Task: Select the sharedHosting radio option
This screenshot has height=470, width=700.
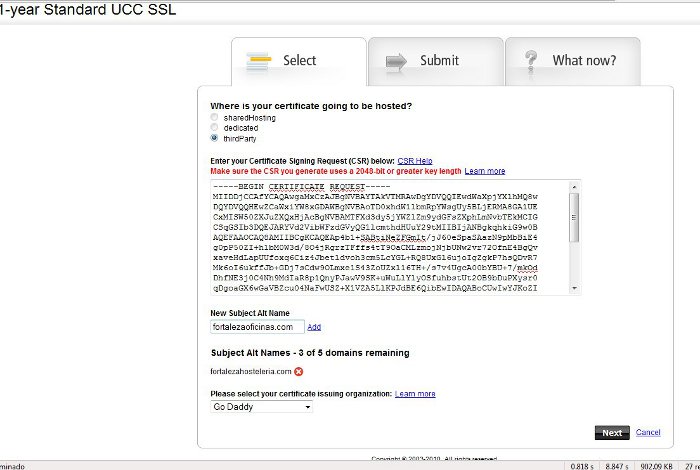Action: coord(214,118)
